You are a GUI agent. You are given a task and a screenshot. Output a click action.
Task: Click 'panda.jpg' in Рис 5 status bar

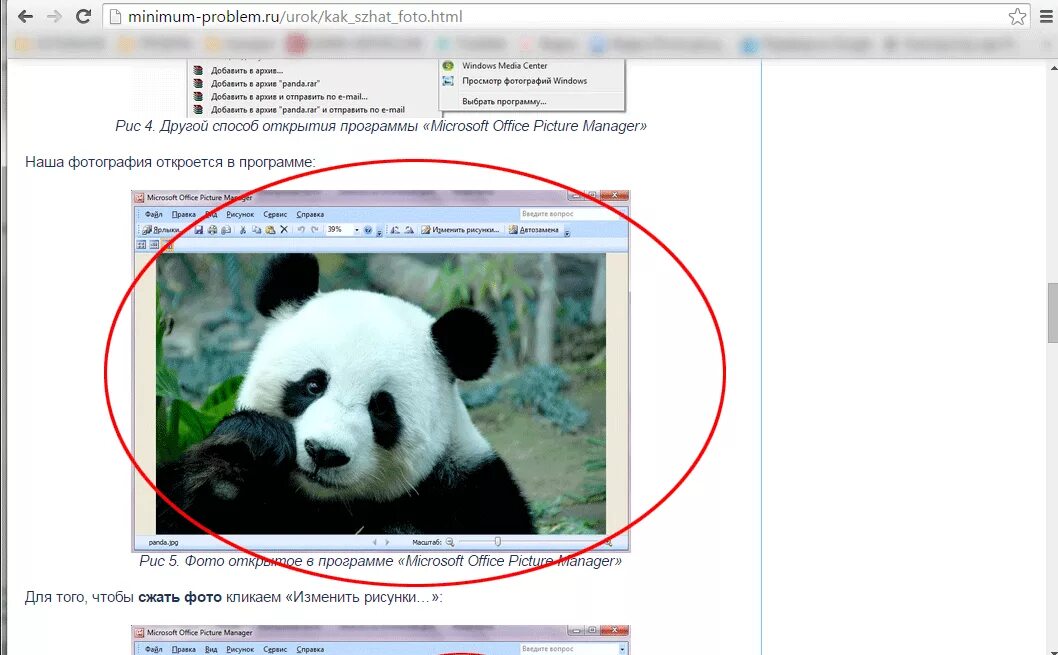[x=164, y=542]
